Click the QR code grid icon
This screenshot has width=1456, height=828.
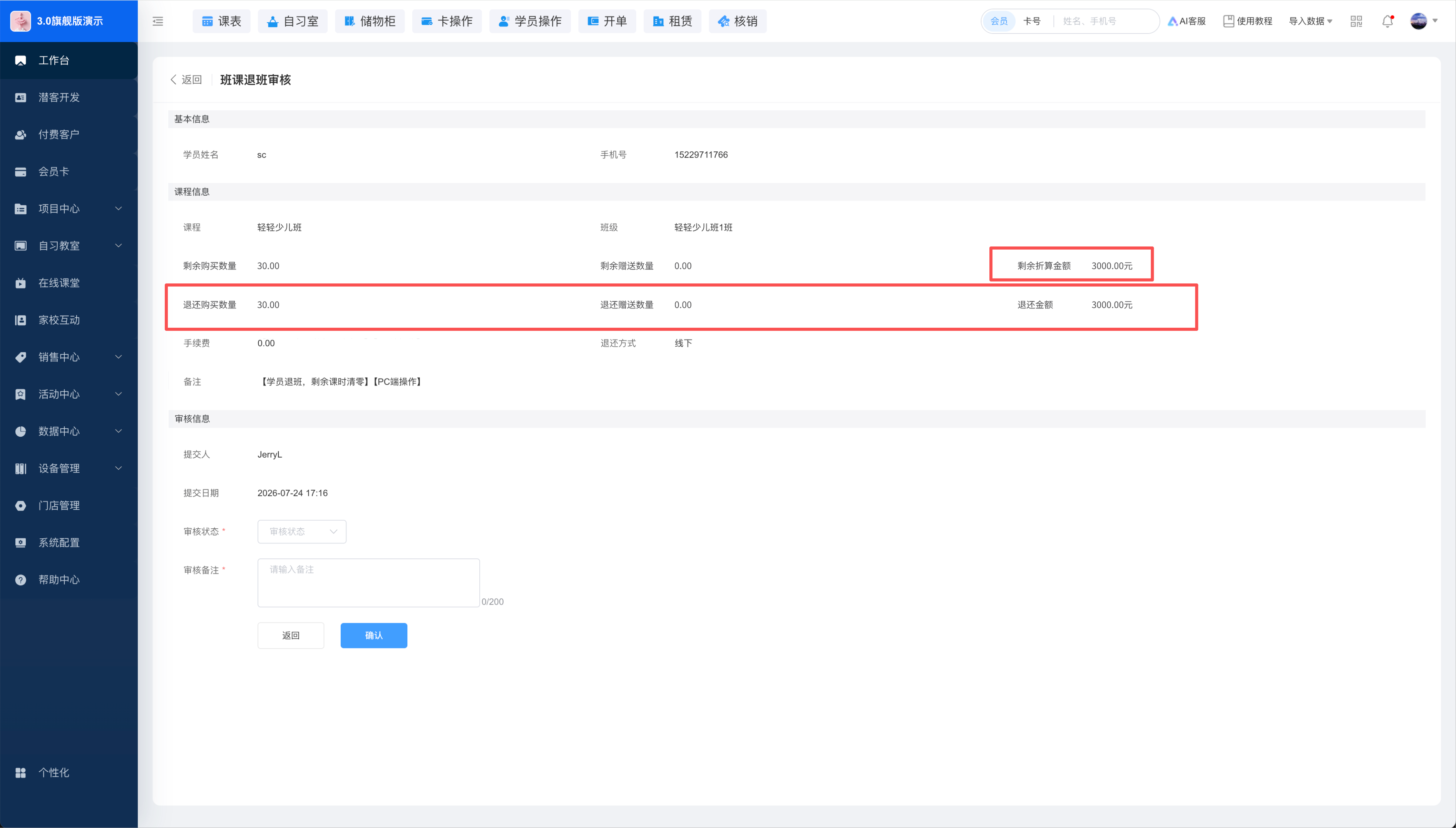(x=1357, y=21)
